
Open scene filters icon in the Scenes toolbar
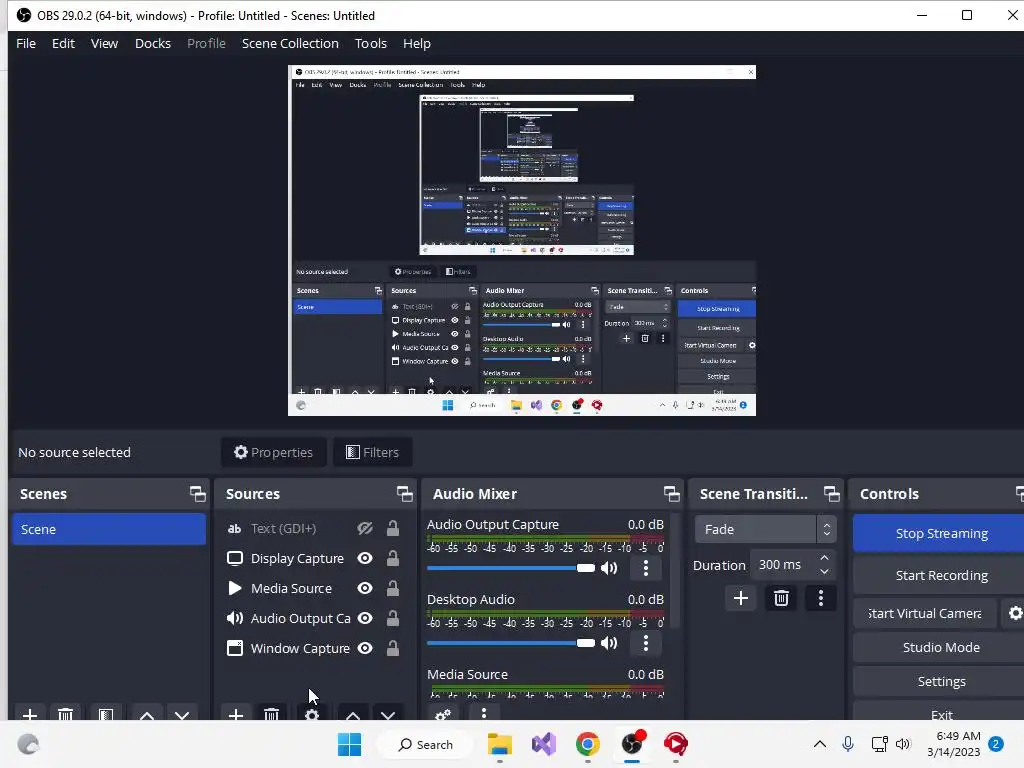[x=106, y=714]
